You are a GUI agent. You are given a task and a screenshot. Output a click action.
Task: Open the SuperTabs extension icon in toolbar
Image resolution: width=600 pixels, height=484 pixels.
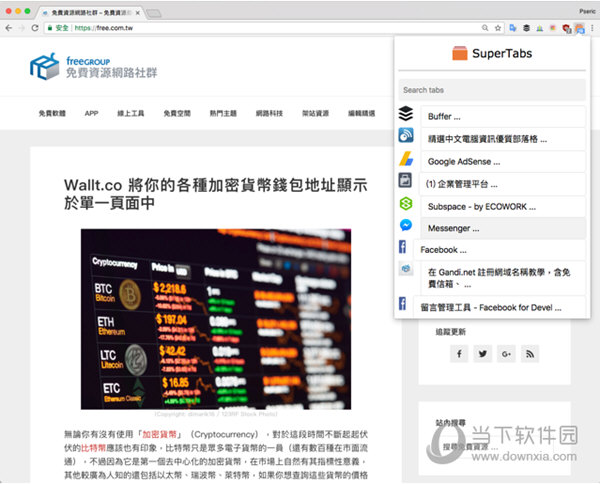[579, 28]
